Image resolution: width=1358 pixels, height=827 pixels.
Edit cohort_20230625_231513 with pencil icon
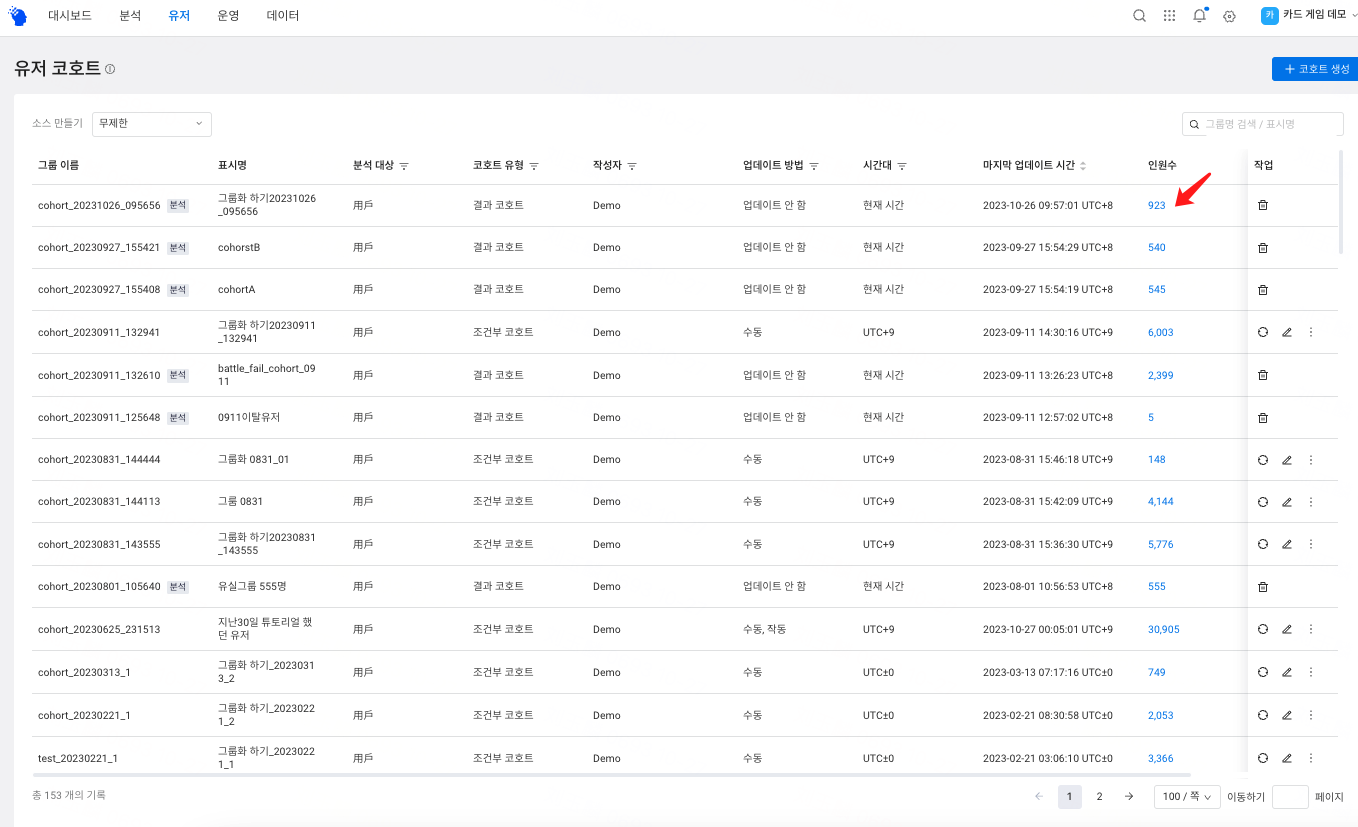click(x=1287, y=629)
